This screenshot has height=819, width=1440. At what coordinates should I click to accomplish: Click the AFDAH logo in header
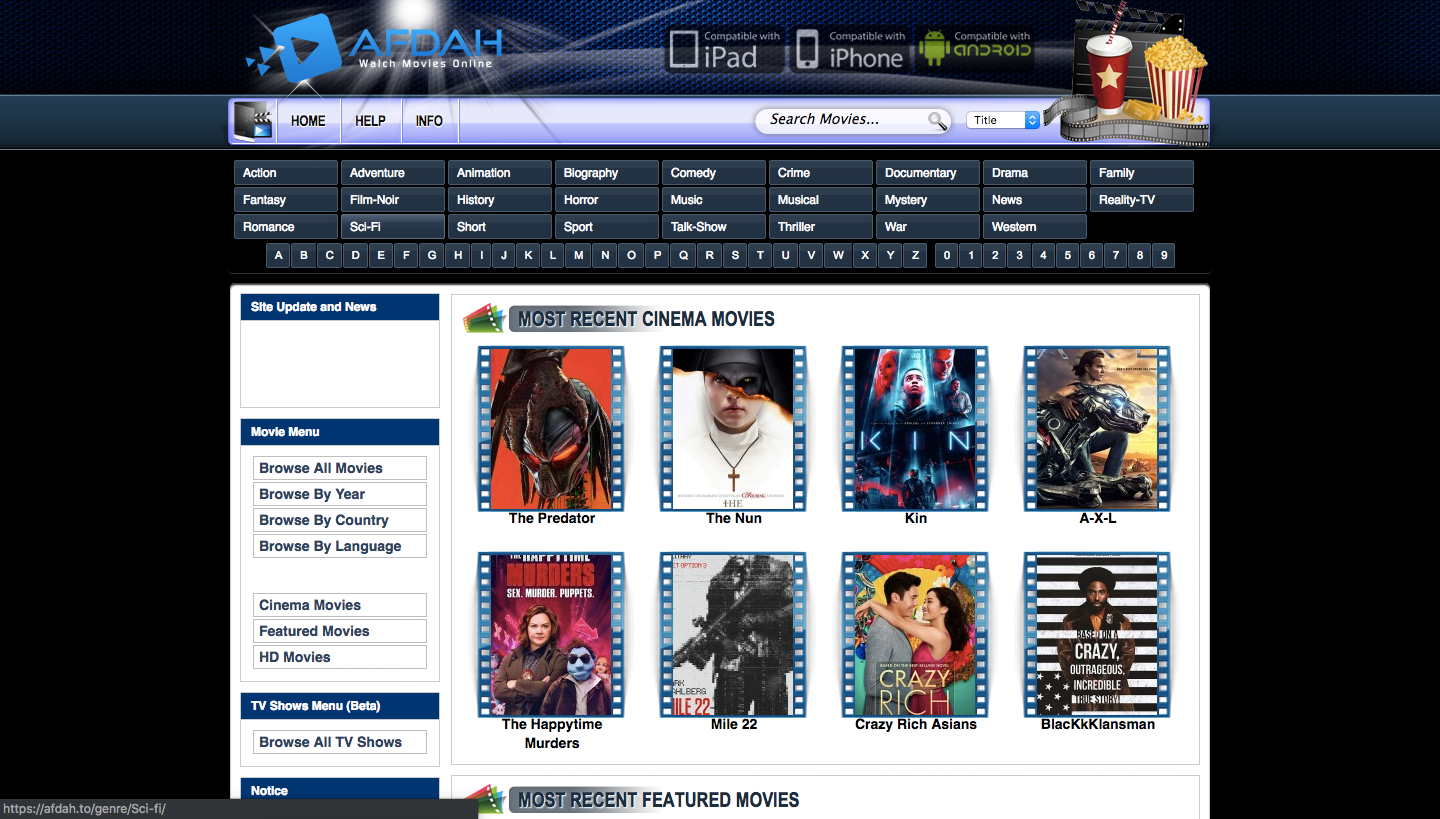(375, 48)
